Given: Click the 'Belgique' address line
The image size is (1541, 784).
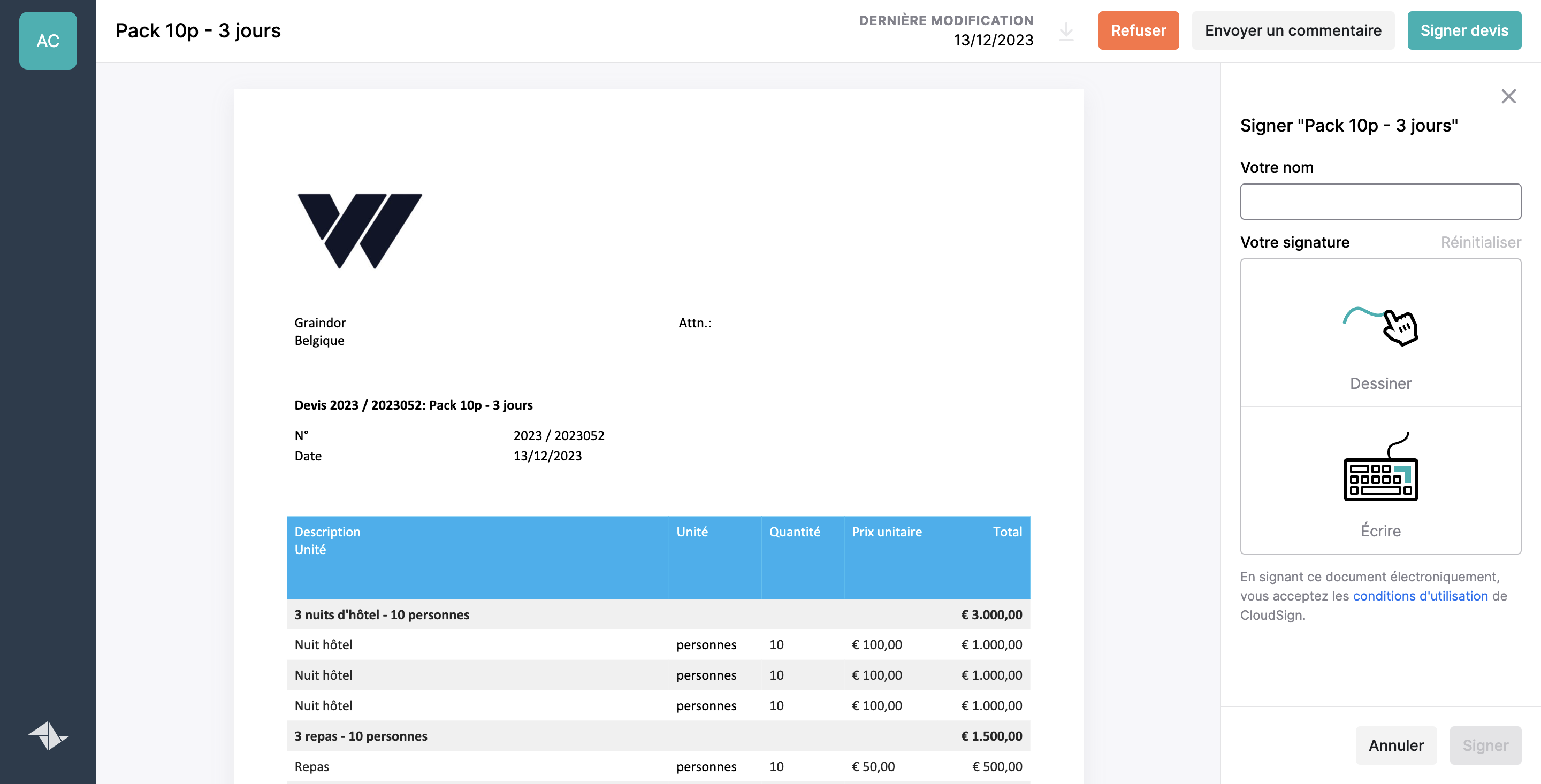Looking at the screenshot, I should [x=319, y=340].
